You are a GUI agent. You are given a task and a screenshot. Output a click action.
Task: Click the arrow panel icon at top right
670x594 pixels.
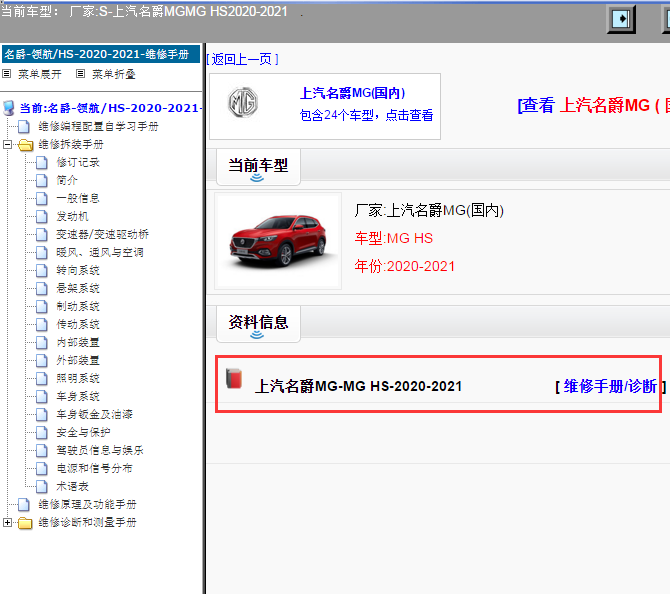coord(621,19)
